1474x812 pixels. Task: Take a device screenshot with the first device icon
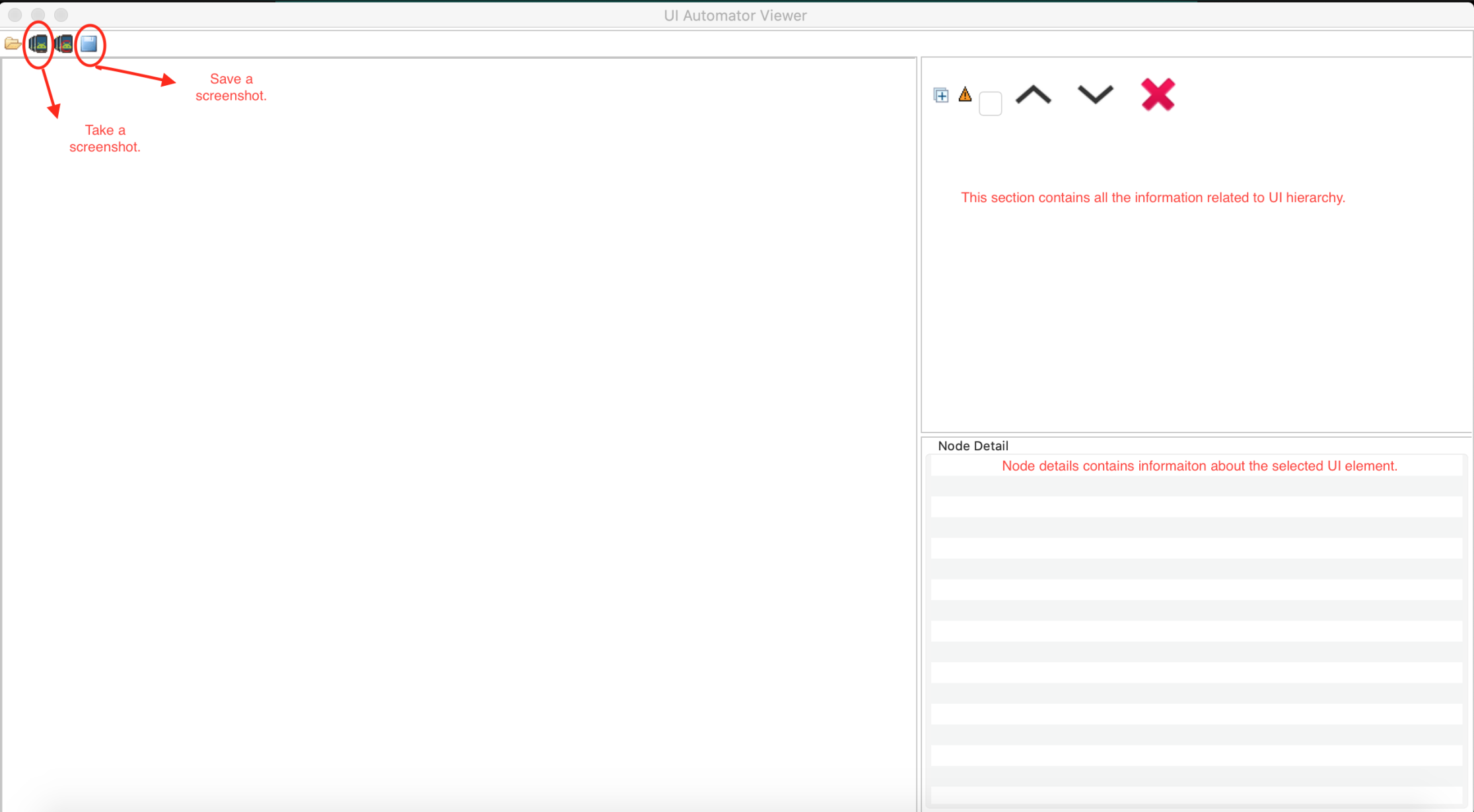point(38,44)
